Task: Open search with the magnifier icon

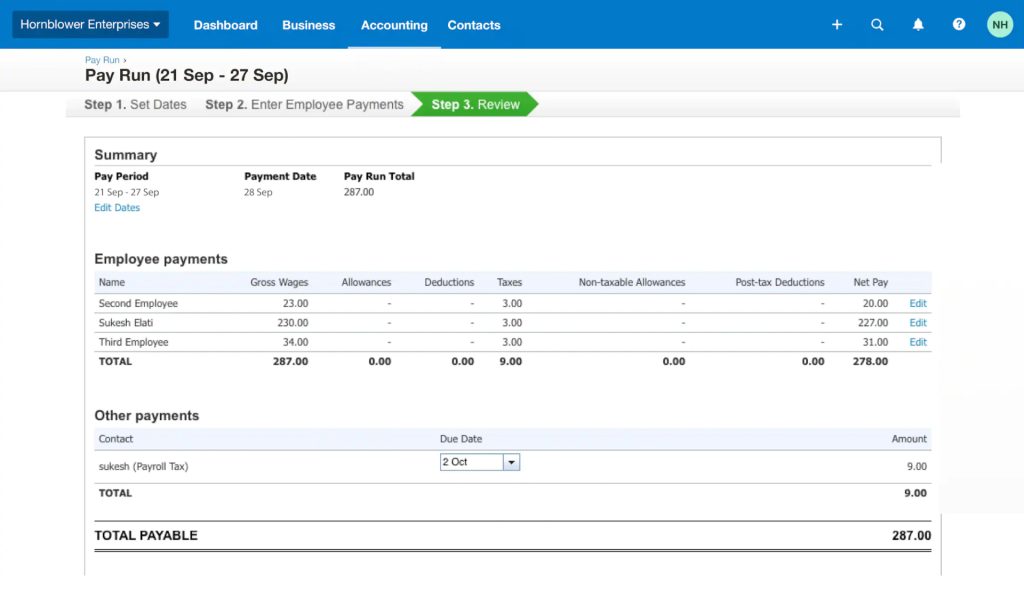Action: click(x=877, y=25)
